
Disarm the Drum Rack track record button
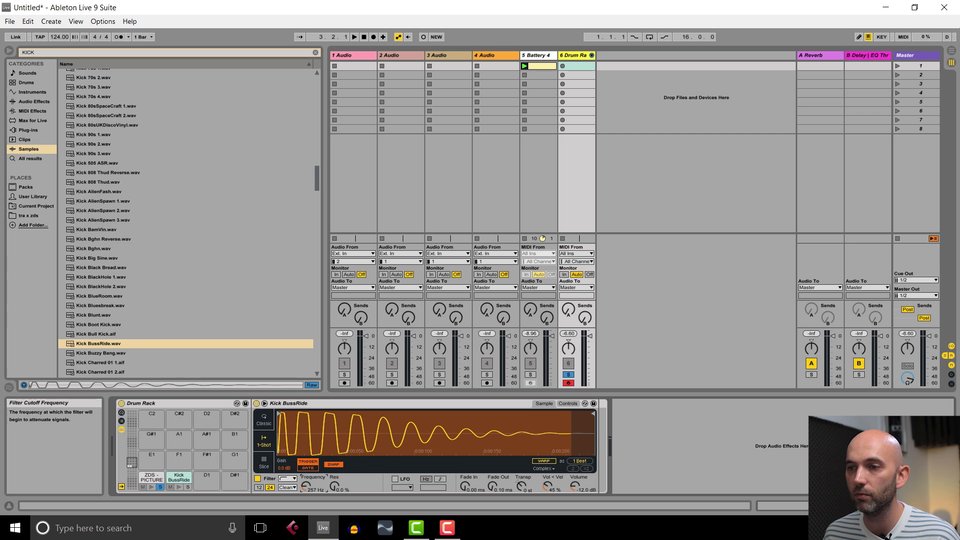pyautogui.click(x=568, y=383)
